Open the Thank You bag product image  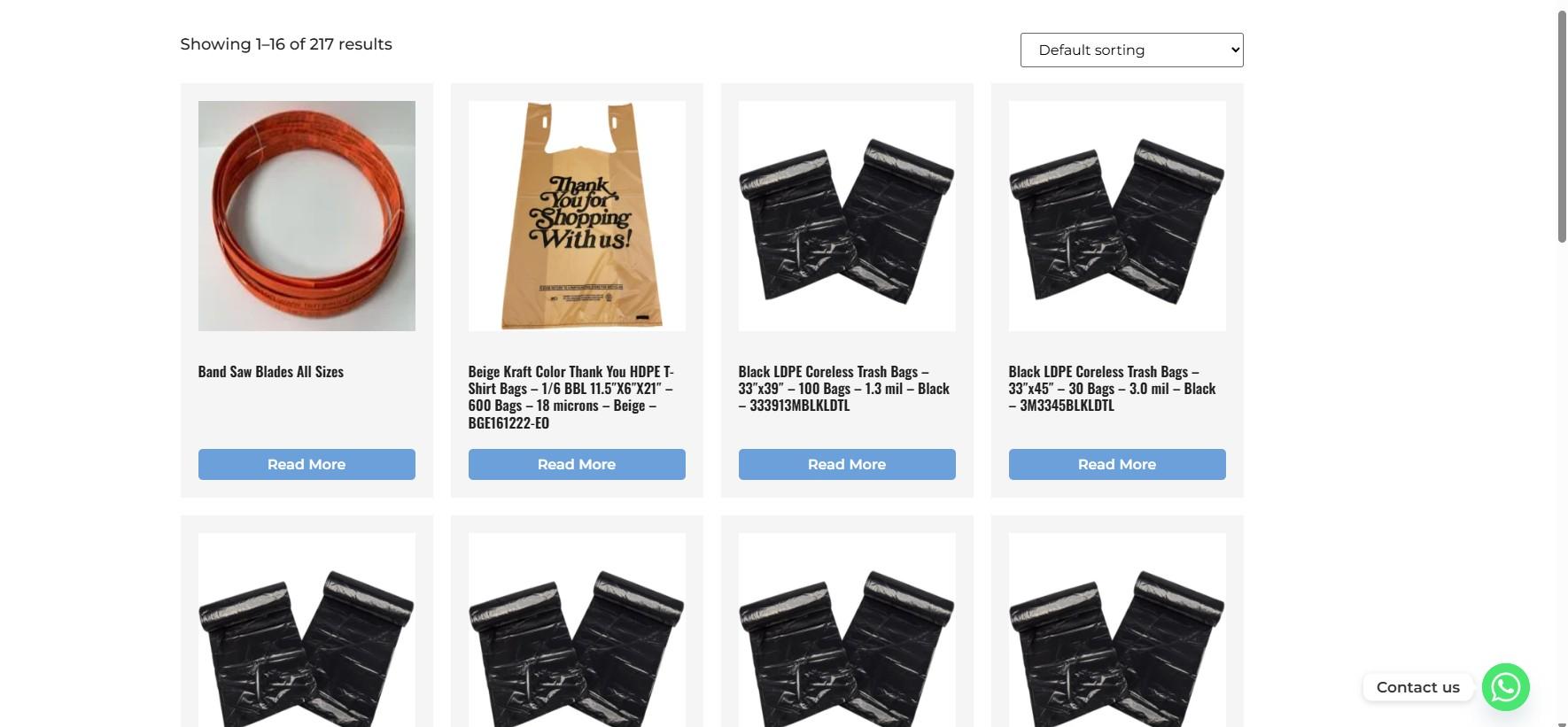click(x=577, y=216)
